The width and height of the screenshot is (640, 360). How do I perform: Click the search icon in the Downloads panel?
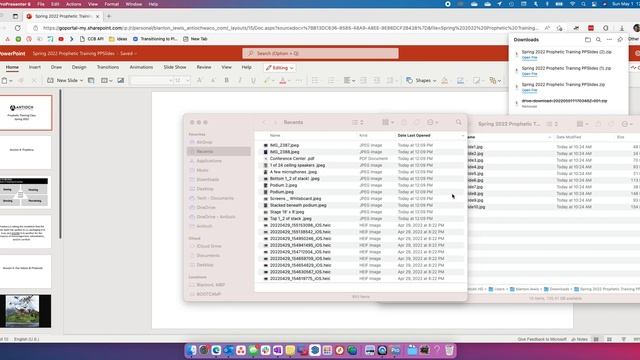tap(598, 40)
